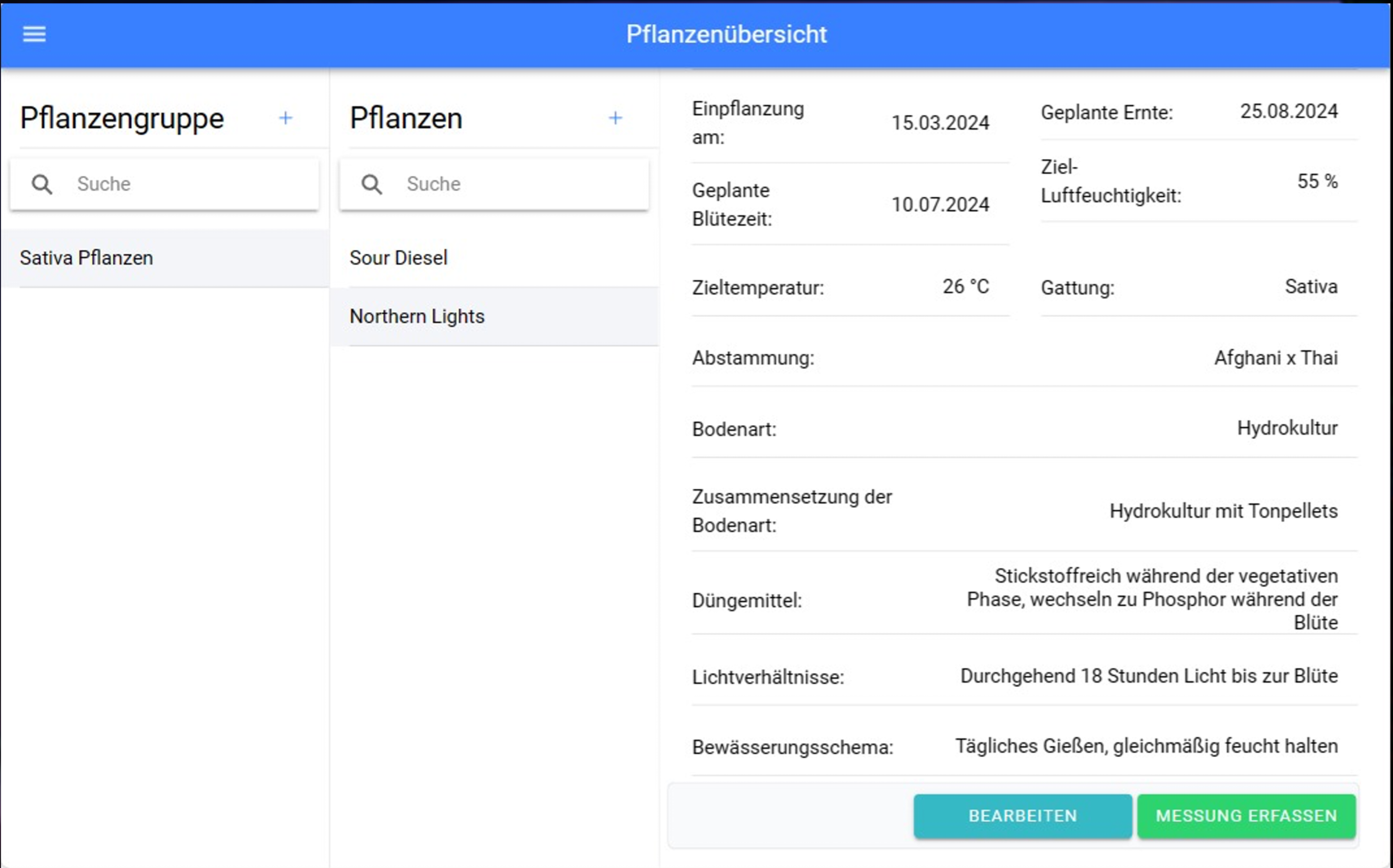Add a new Pflanzengruppe with plus icon

coord(286,118)
